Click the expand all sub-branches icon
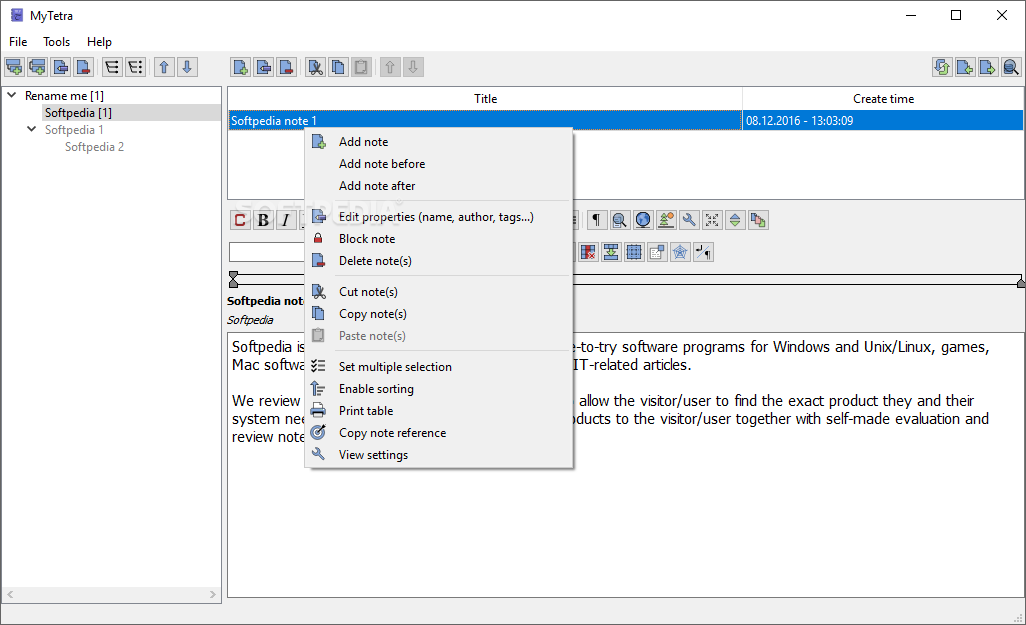The width and height of the screenshot is (1026, 625). [112, 67]
